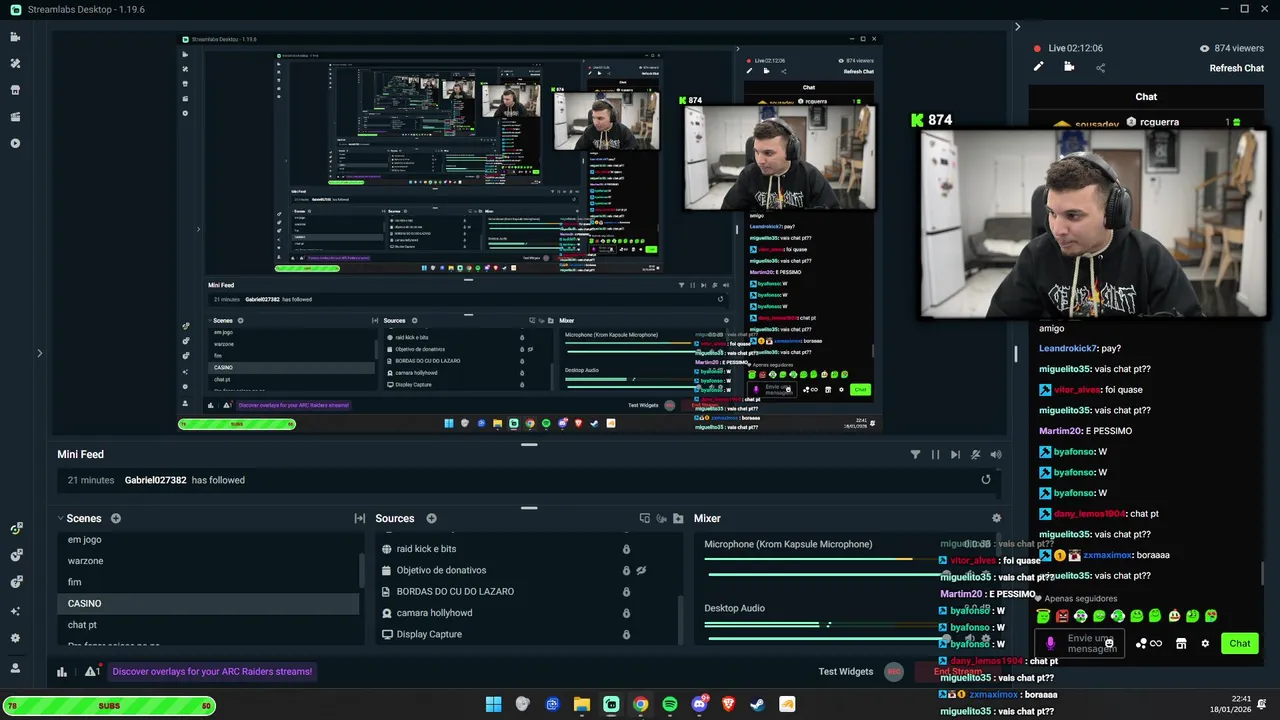Open the notifications warning icon

(x=91, y=671)
